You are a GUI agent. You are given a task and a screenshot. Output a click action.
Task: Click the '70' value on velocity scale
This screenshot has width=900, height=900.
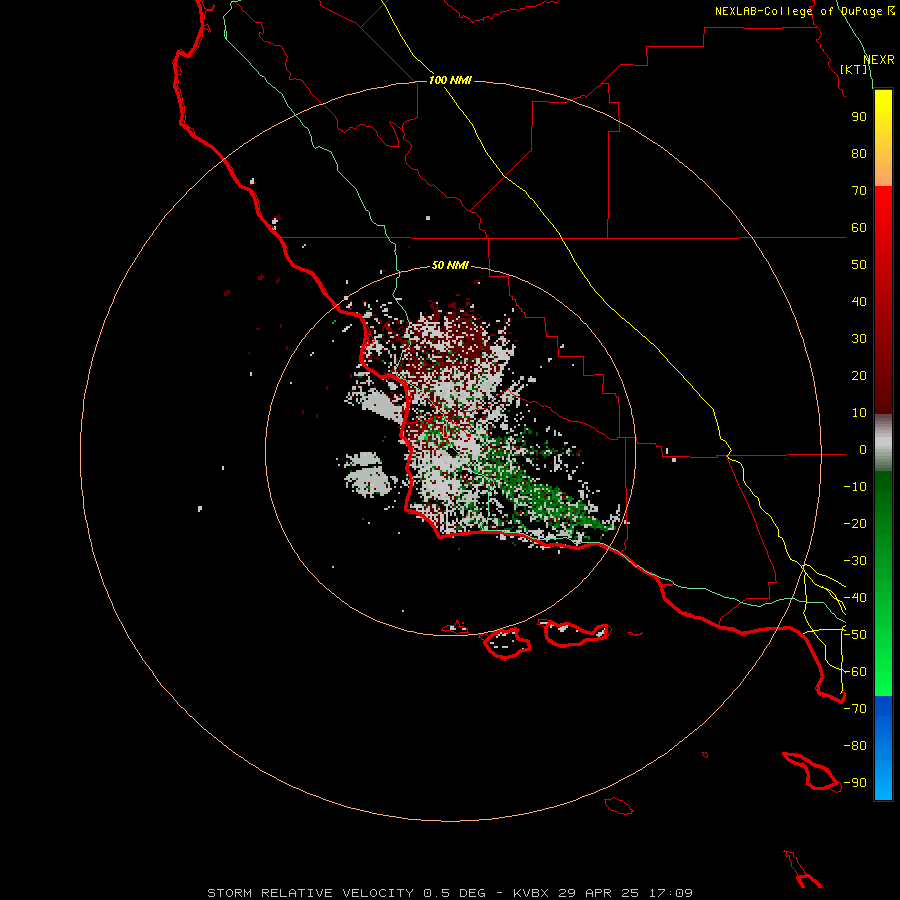pyautogui.click(x=859, y=191)
